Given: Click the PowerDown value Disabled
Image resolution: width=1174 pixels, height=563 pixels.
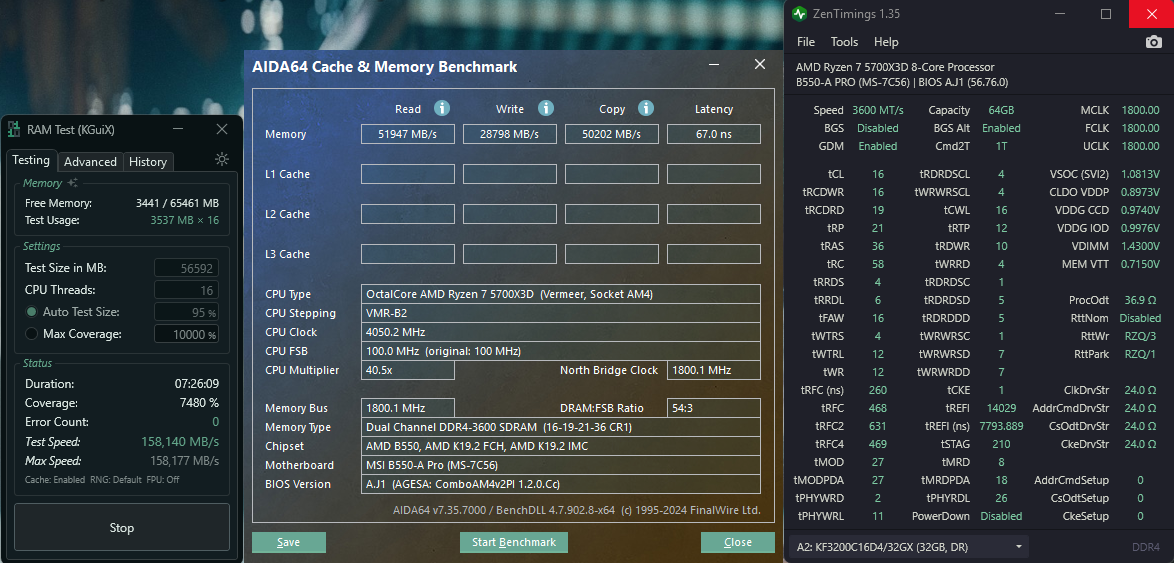Looking at the screenshot, I should pyautogui.click(x=1001, y=516).
